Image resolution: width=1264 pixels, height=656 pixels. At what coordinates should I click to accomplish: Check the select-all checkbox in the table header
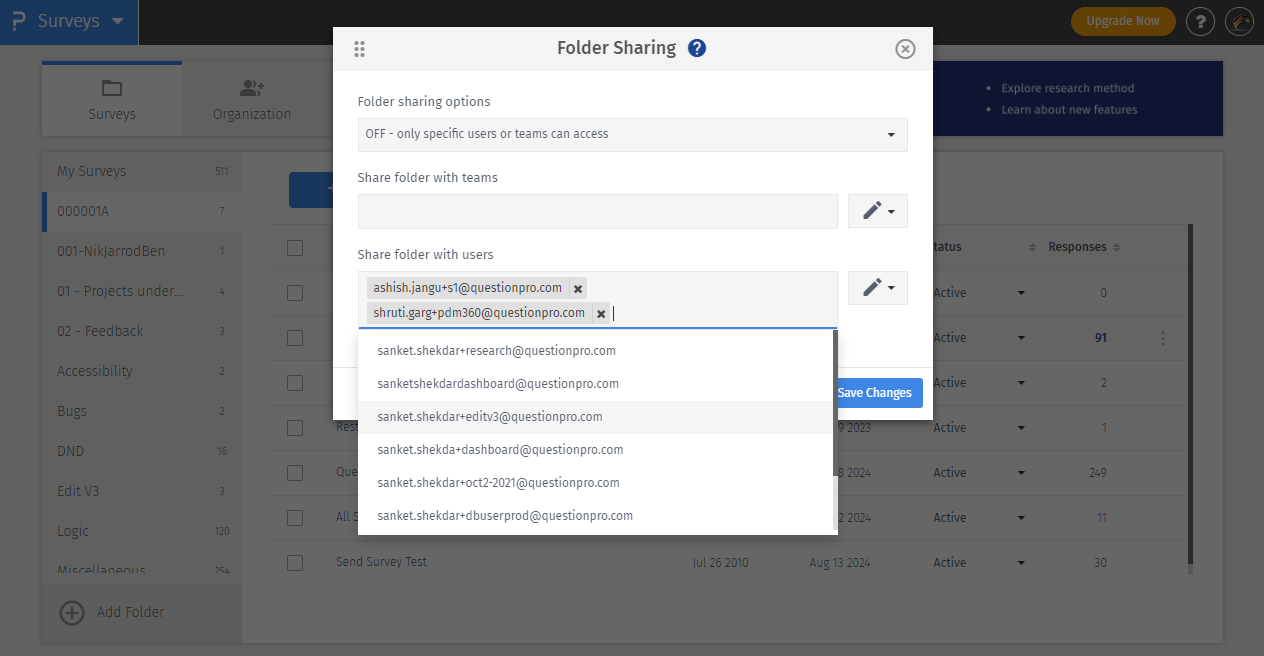295,247
